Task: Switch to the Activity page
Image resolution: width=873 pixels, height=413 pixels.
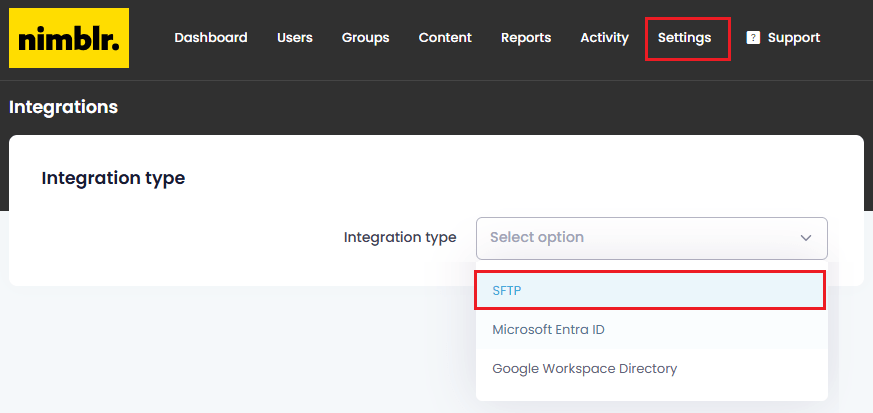Action: click(x=604, y=38)
